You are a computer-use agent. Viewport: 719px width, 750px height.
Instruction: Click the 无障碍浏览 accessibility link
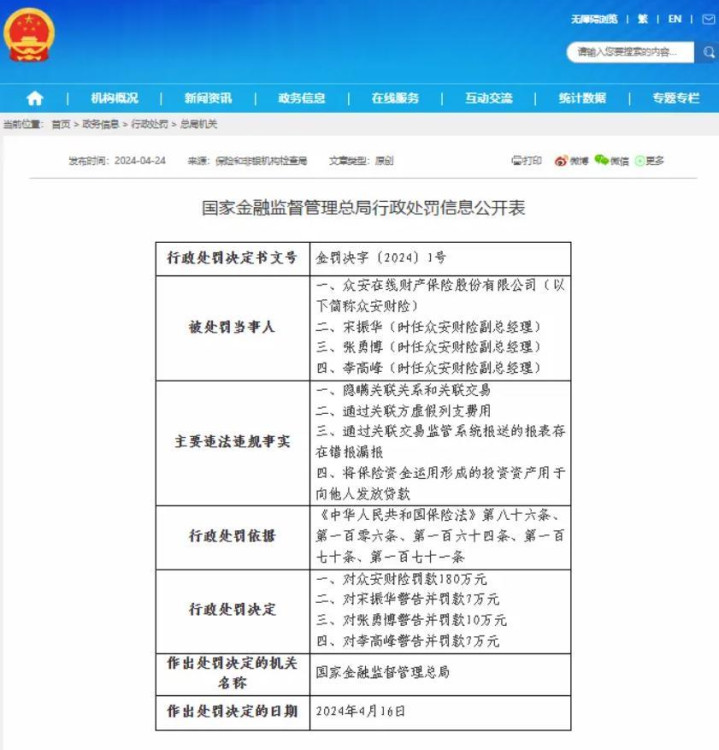(594, 19)
